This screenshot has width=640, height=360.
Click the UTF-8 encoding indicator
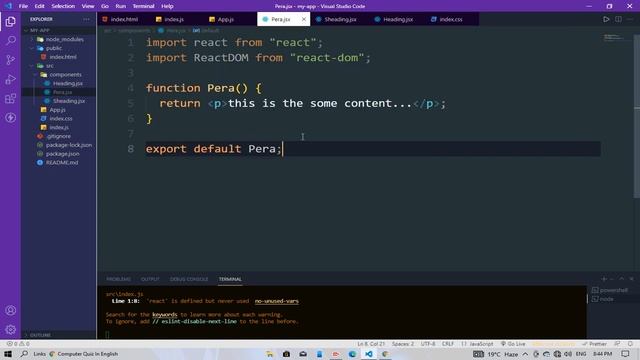[x=428, y=344]
